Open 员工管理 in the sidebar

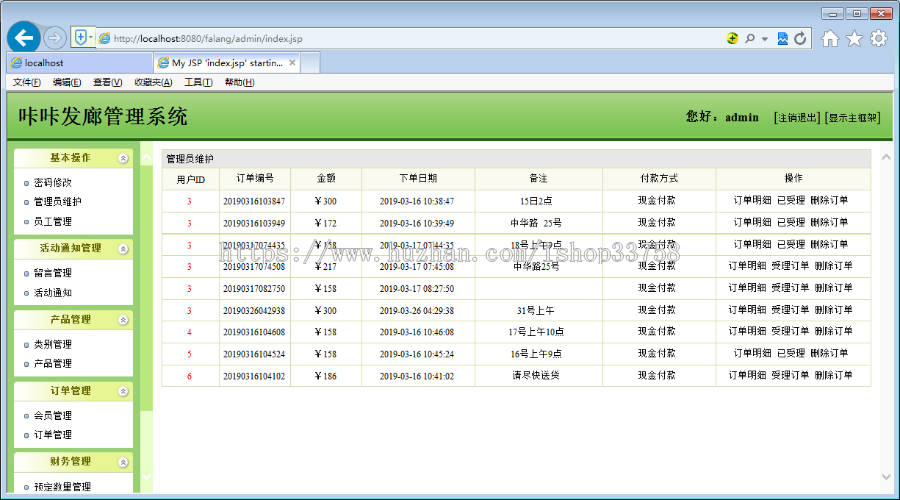click(52, 222)
